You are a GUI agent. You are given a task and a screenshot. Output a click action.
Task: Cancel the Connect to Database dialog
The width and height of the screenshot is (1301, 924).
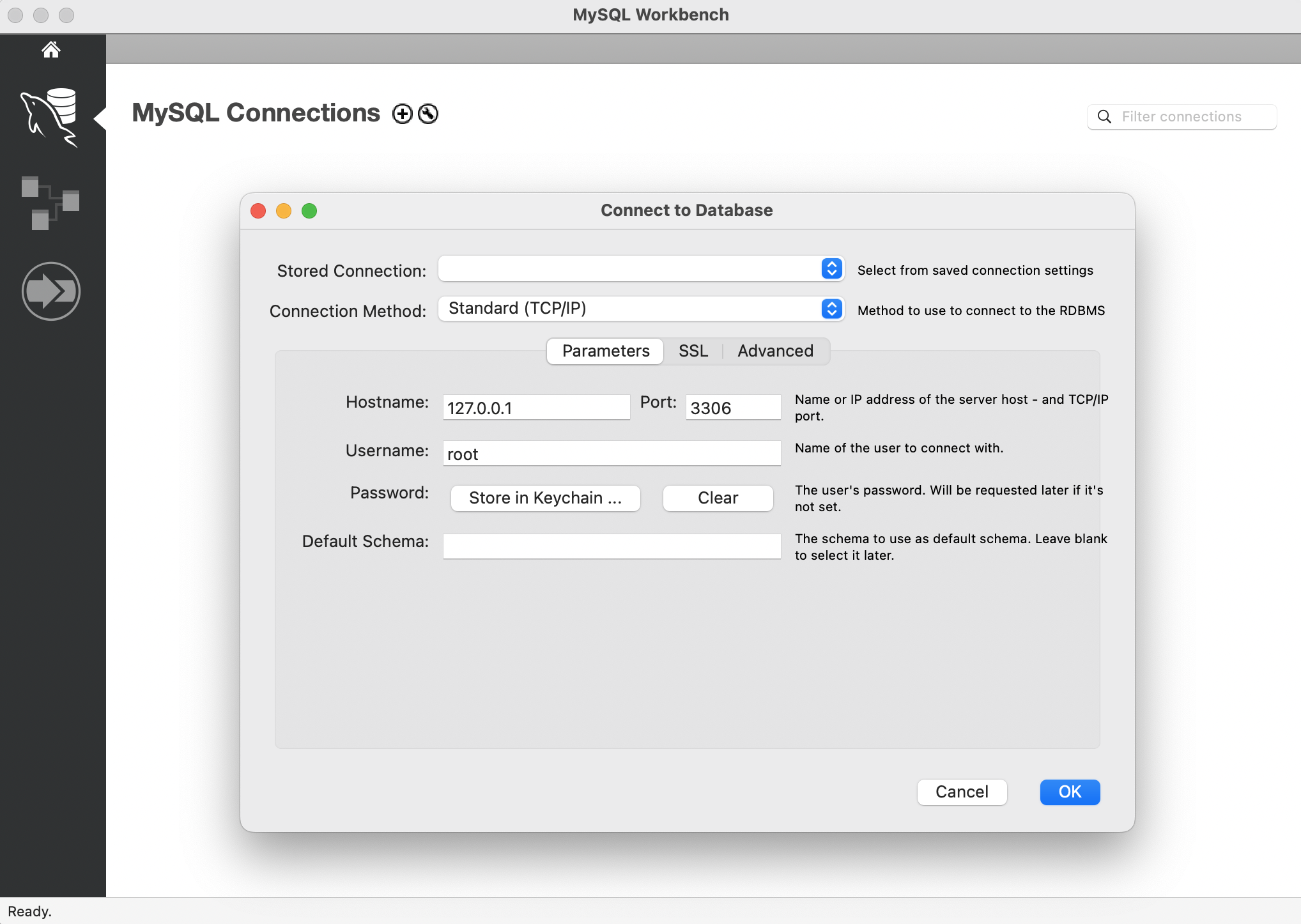(x=962, y=792)
